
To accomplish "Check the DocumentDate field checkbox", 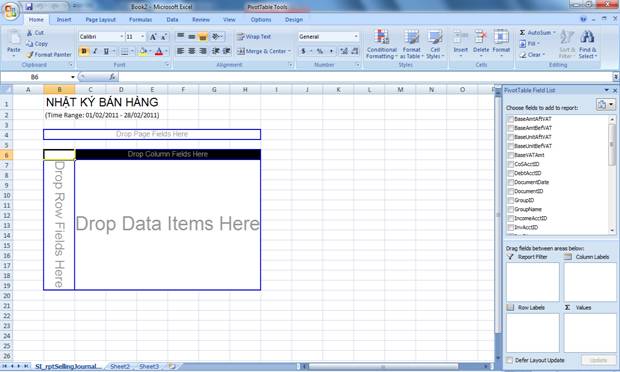I will 510,183.
